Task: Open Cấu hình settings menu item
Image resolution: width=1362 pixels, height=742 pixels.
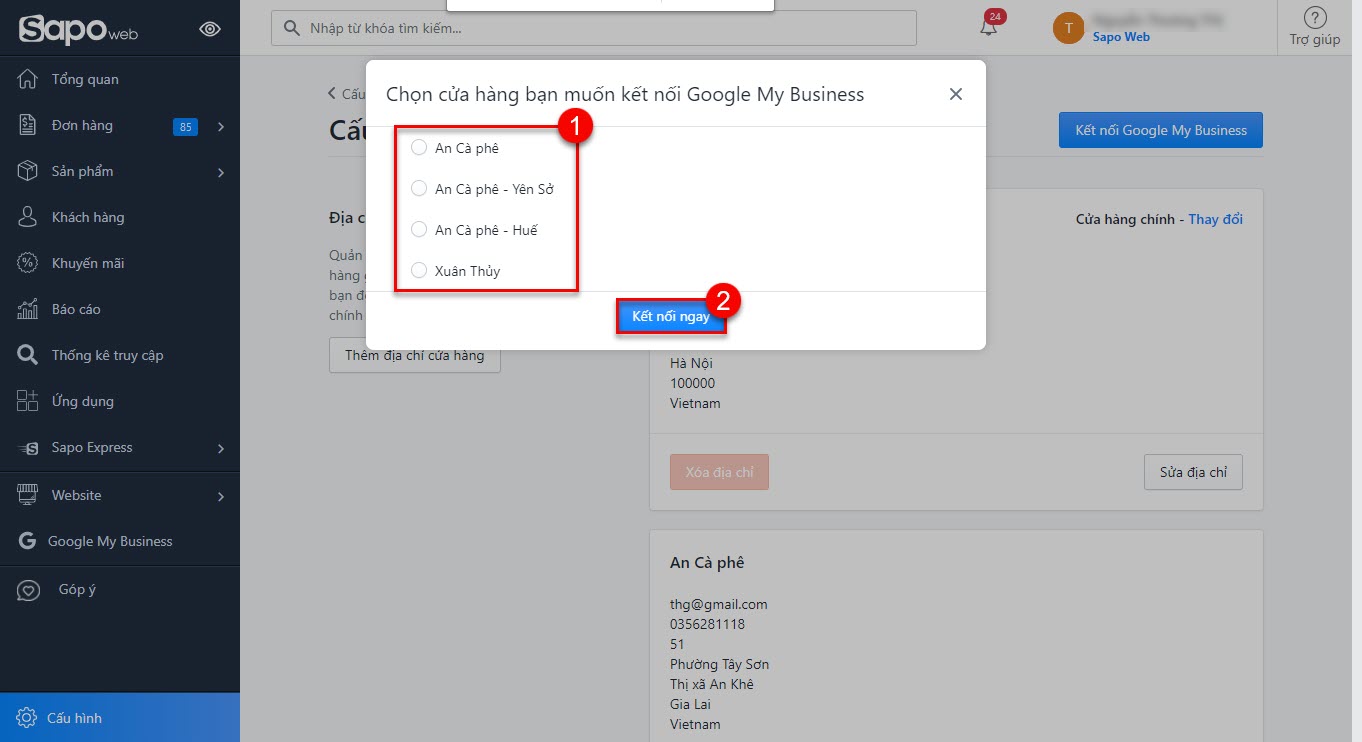Action: [x=120, y=718]
